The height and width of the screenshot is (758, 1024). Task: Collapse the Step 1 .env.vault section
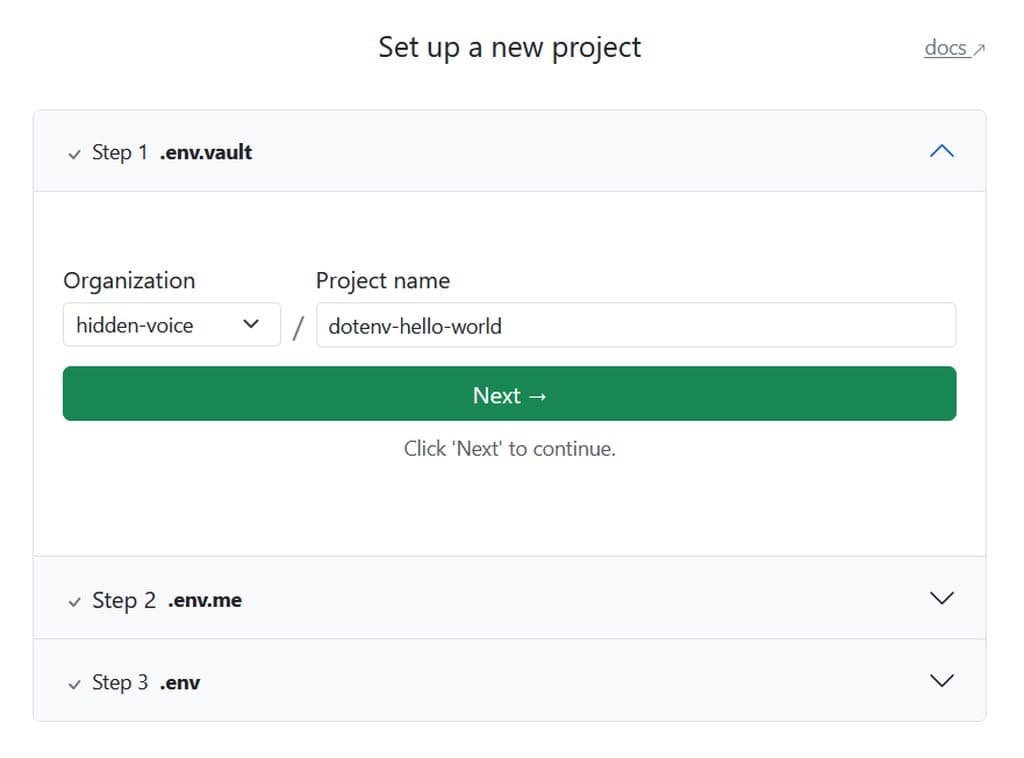[941, 150]
